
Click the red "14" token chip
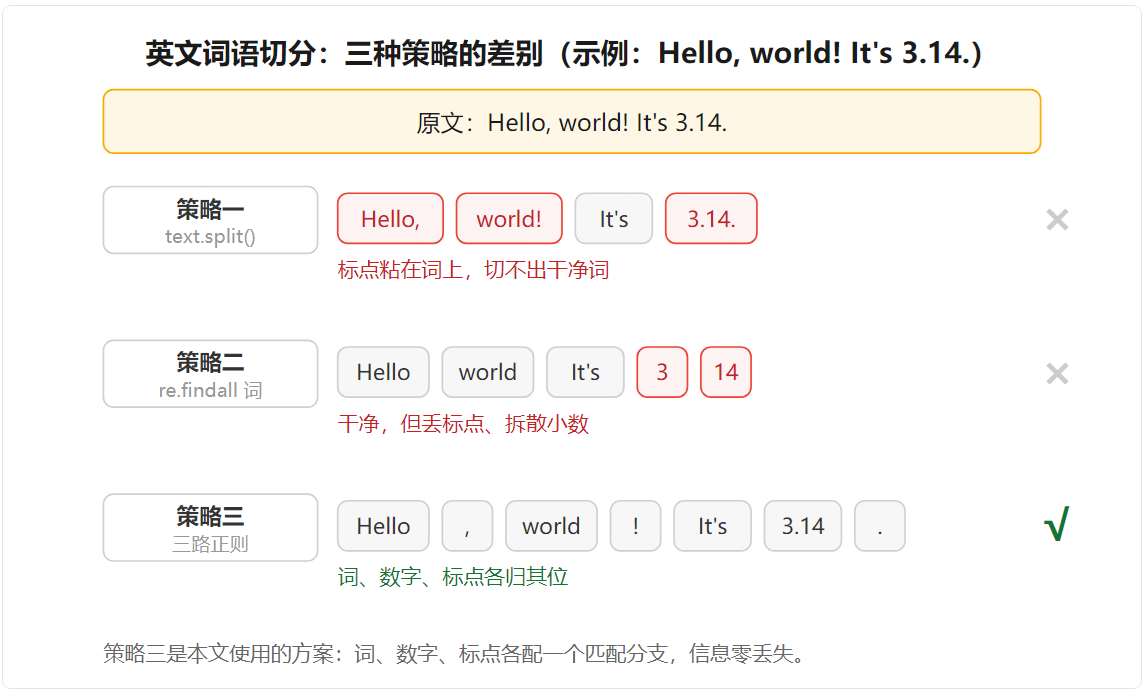(x=726, y=372)
